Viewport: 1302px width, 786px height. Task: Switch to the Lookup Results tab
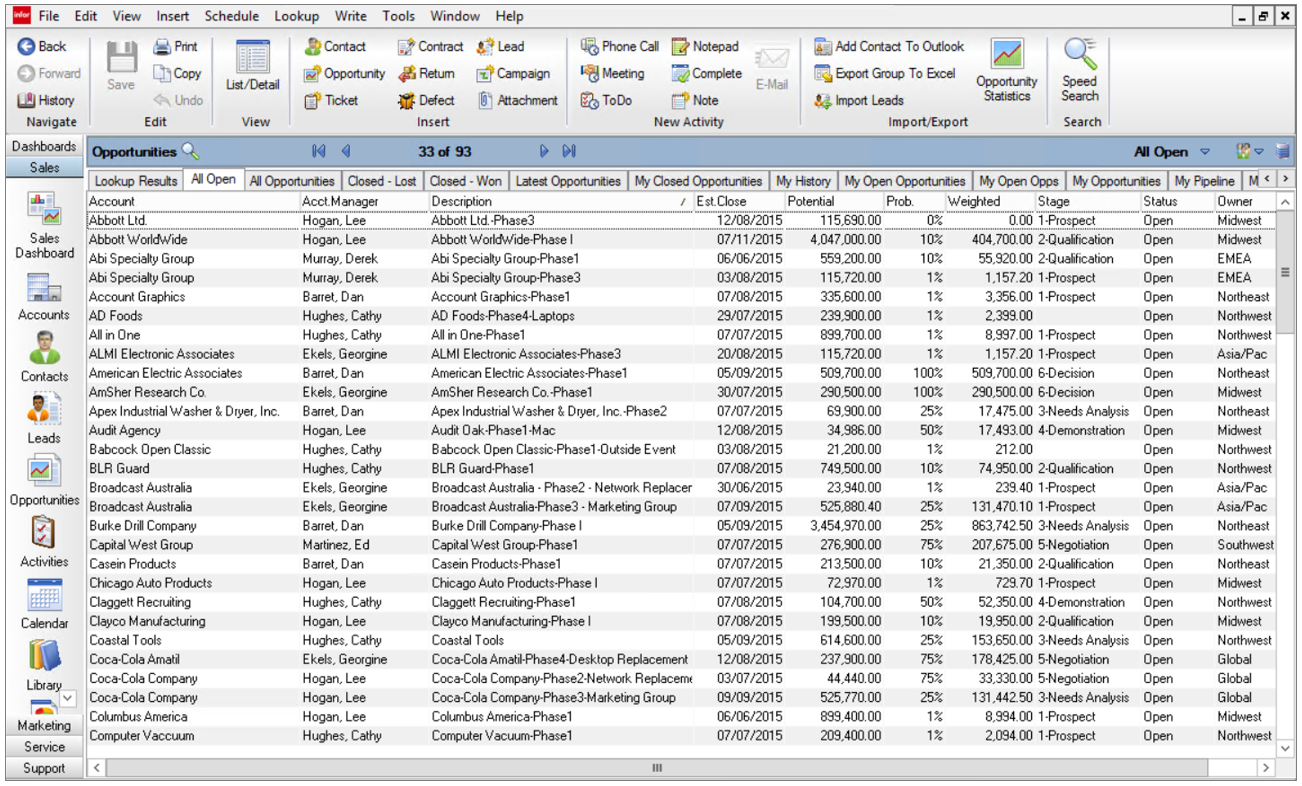135,181
